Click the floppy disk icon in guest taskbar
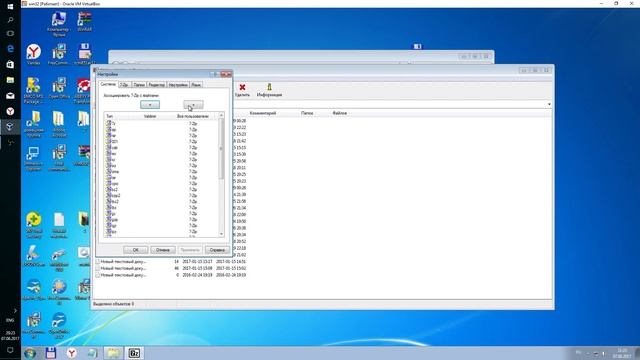This screenshot has height=360, width=640. point(51,353)
